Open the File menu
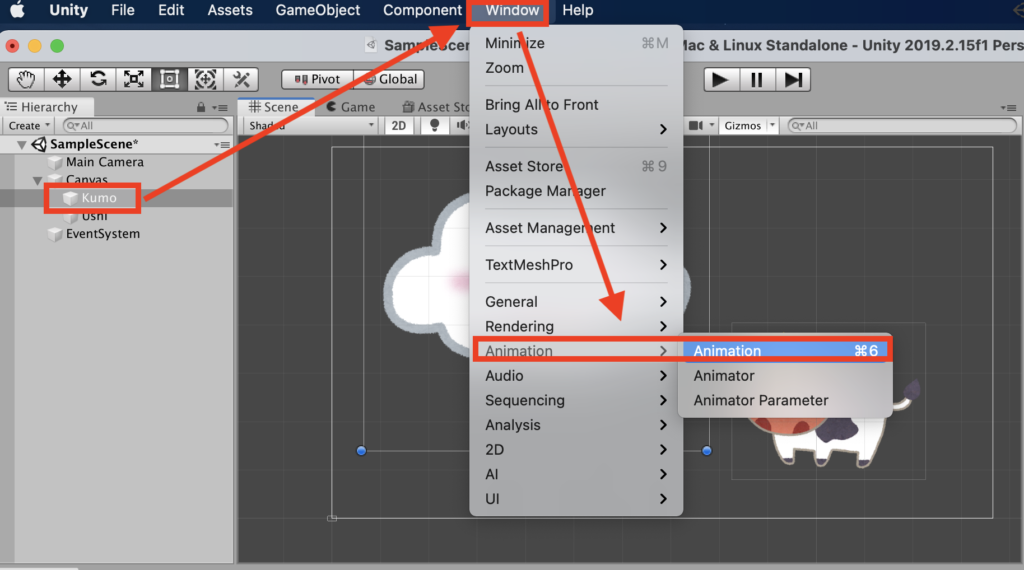 (122, 10)
